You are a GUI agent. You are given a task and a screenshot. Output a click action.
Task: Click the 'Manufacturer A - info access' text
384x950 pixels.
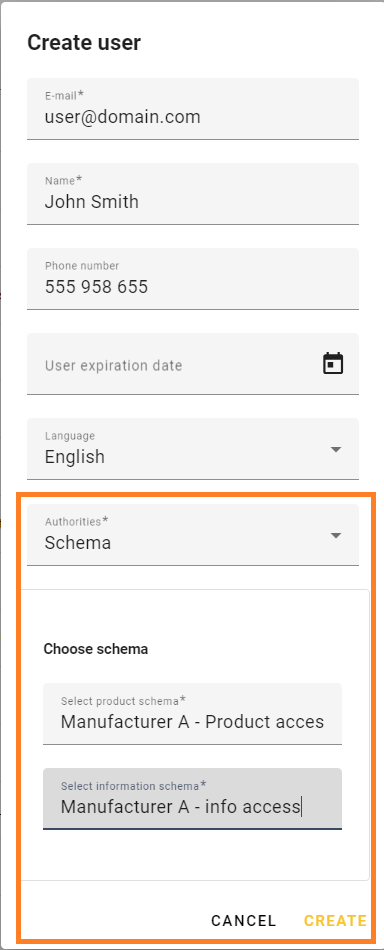tap(180, 806)
